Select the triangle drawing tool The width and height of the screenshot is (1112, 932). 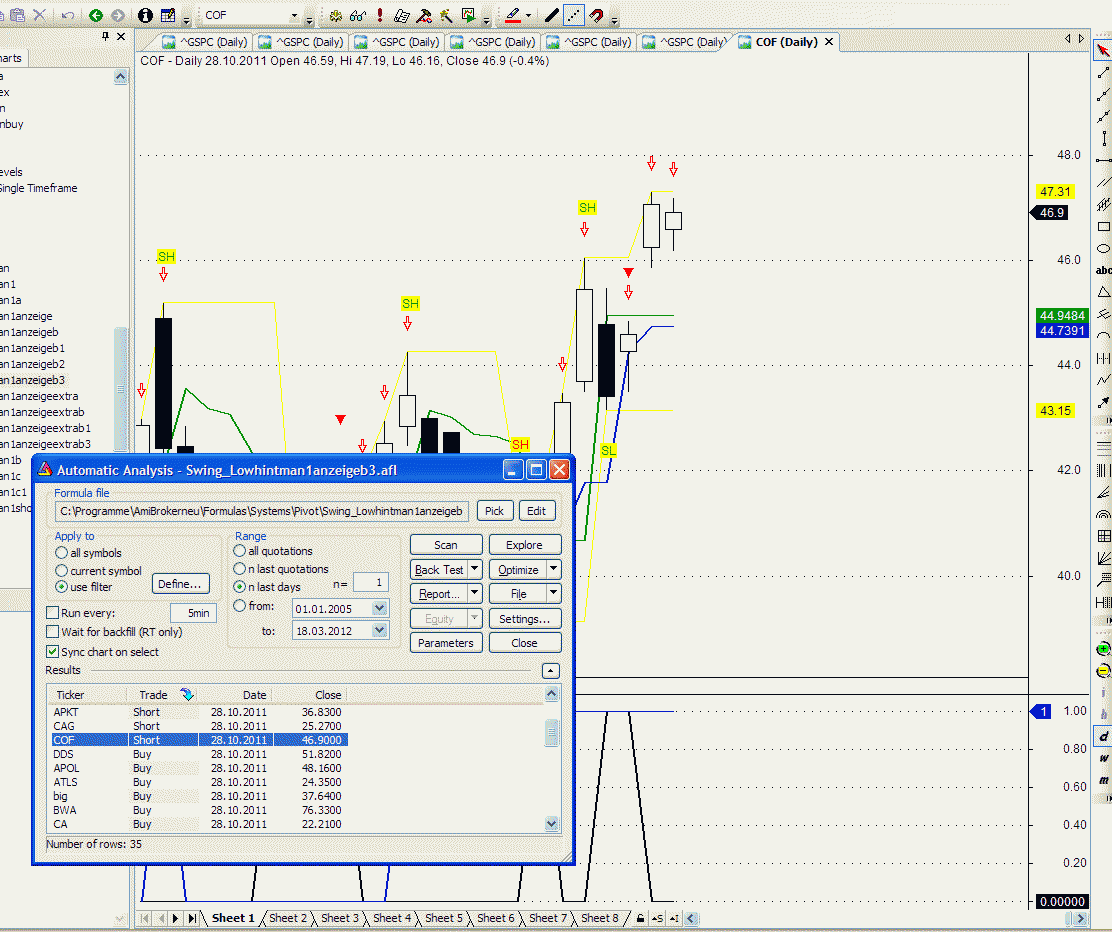[1103, 292]
